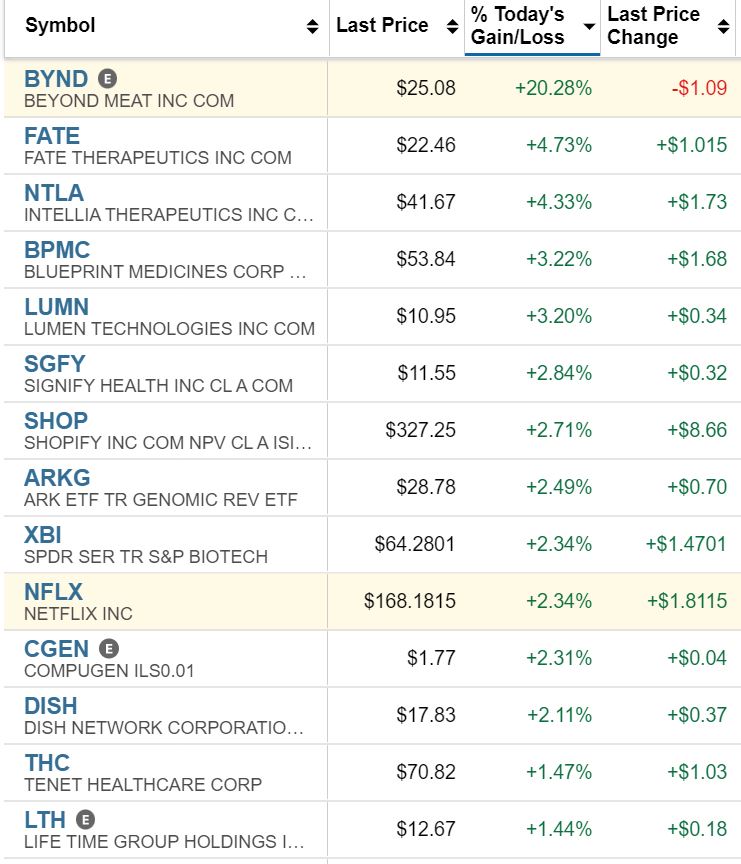741x864 pixels.
Task: Open the % Today's Gain/Loss sort dropdown arrow
Action: coord(589,27)
